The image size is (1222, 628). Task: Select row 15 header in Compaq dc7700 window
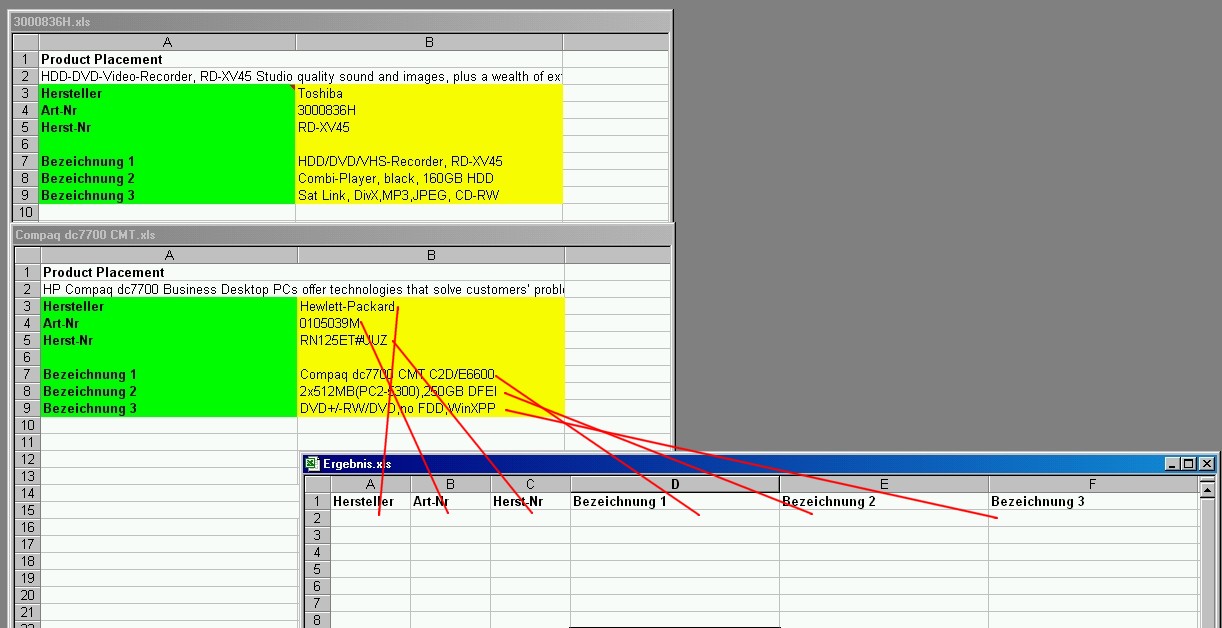tap(27, 511)
